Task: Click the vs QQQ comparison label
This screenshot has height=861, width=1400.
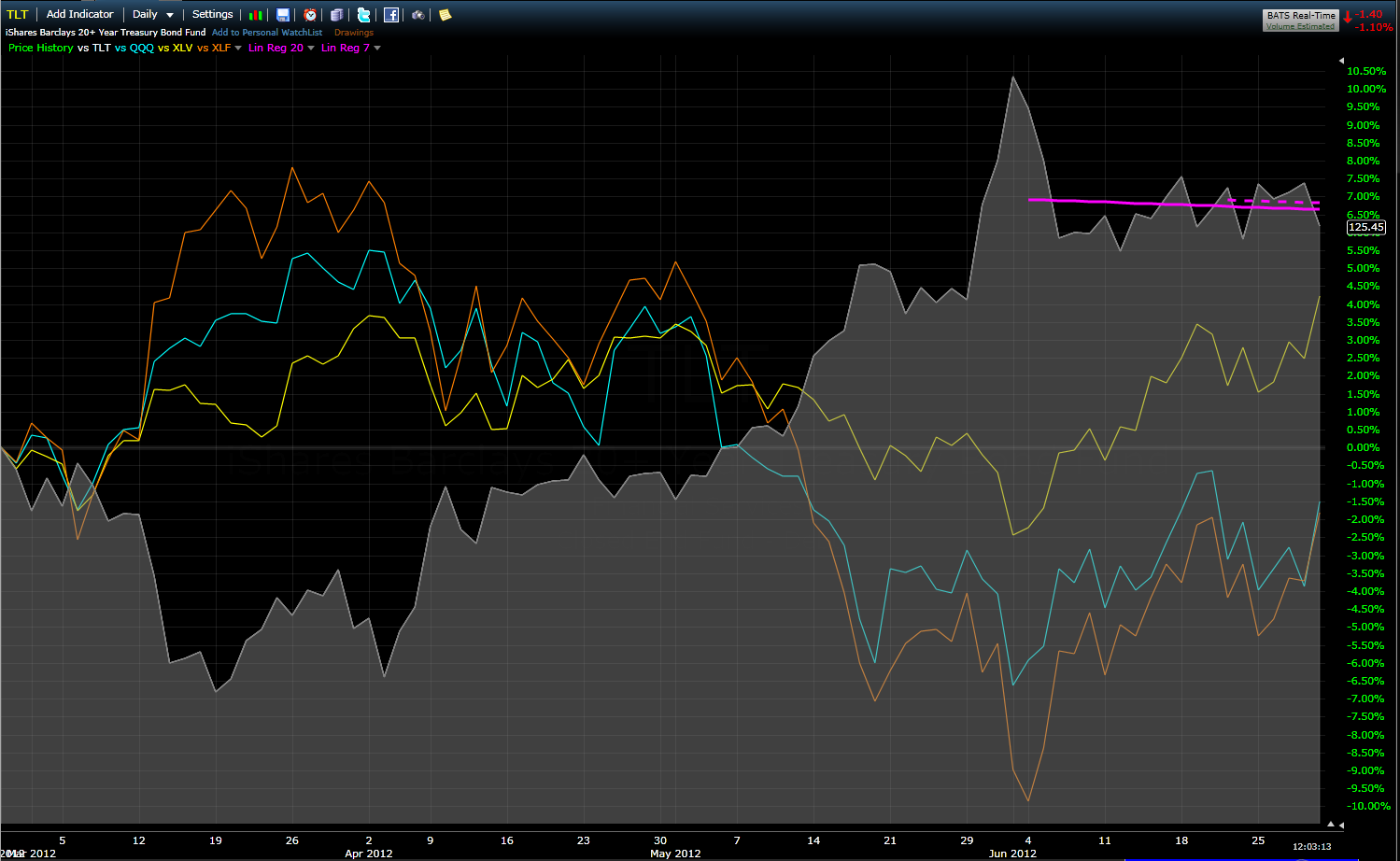Action: [134, 48]
